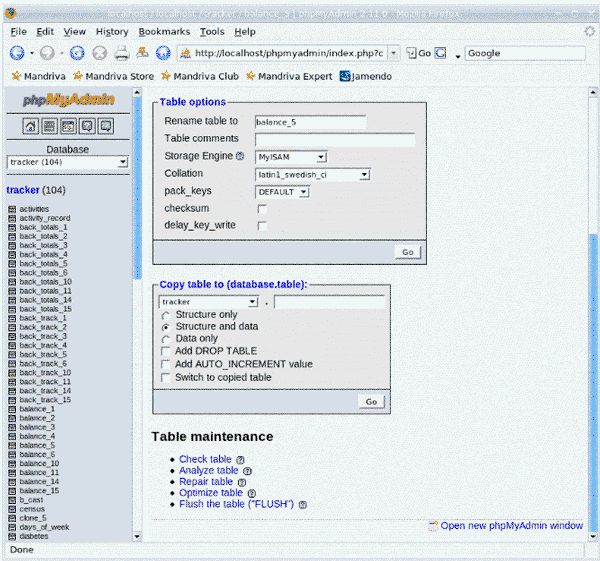Click Go button in Copy table section
This screenshot has height=561, width=600.
click(x=371, y=402)
